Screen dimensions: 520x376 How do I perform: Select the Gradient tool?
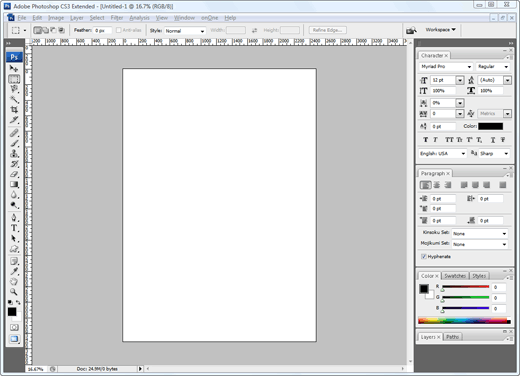[x=14, y=184]
